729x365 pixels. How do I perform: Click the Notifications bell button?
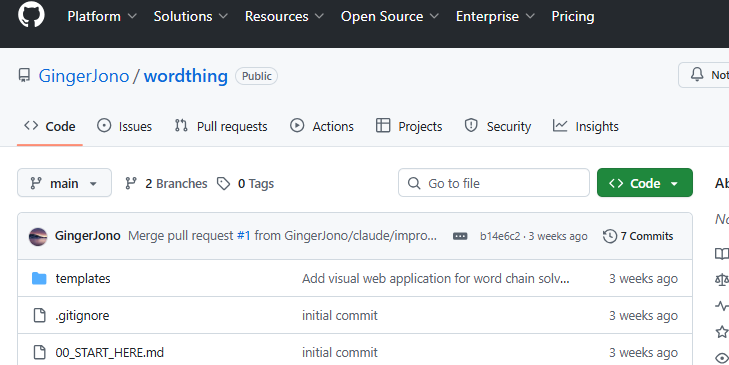pos(704,75)
